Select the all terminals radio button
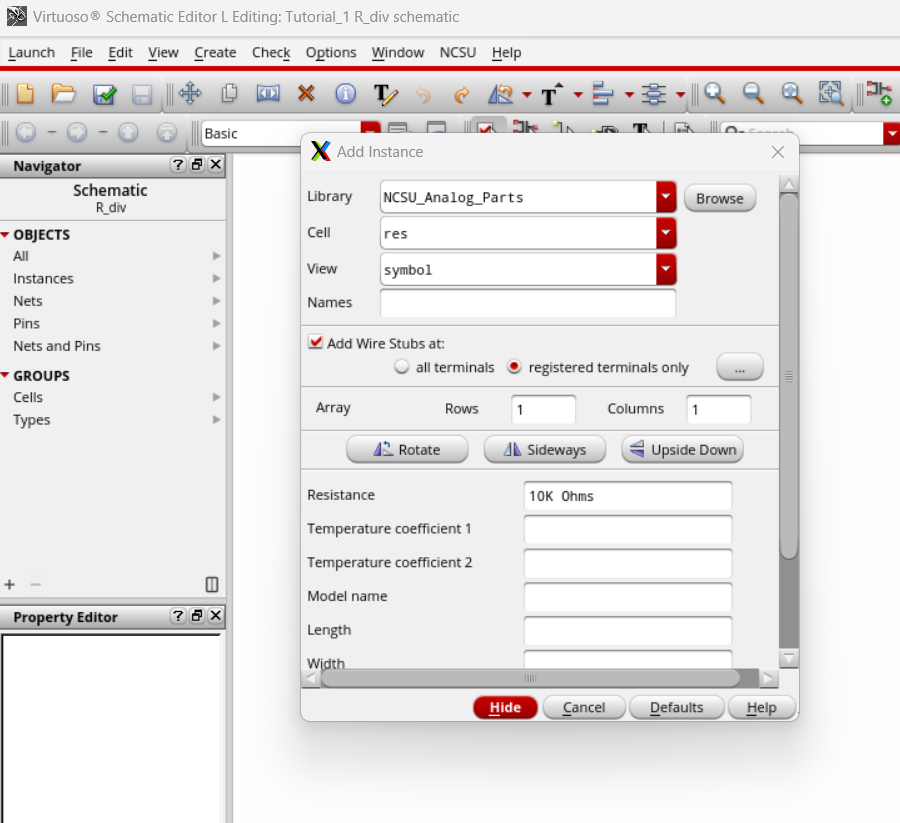 tap(402, 367)
